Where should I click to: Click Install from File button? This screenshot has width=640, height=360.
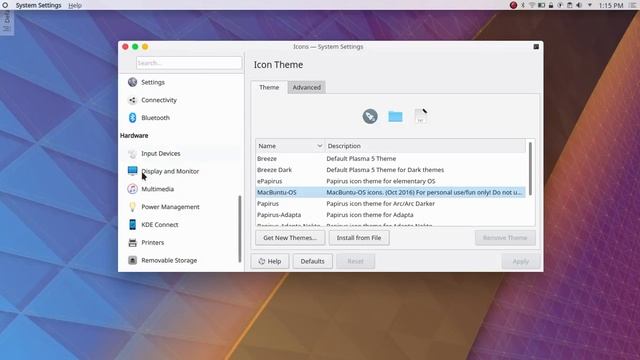359,238
